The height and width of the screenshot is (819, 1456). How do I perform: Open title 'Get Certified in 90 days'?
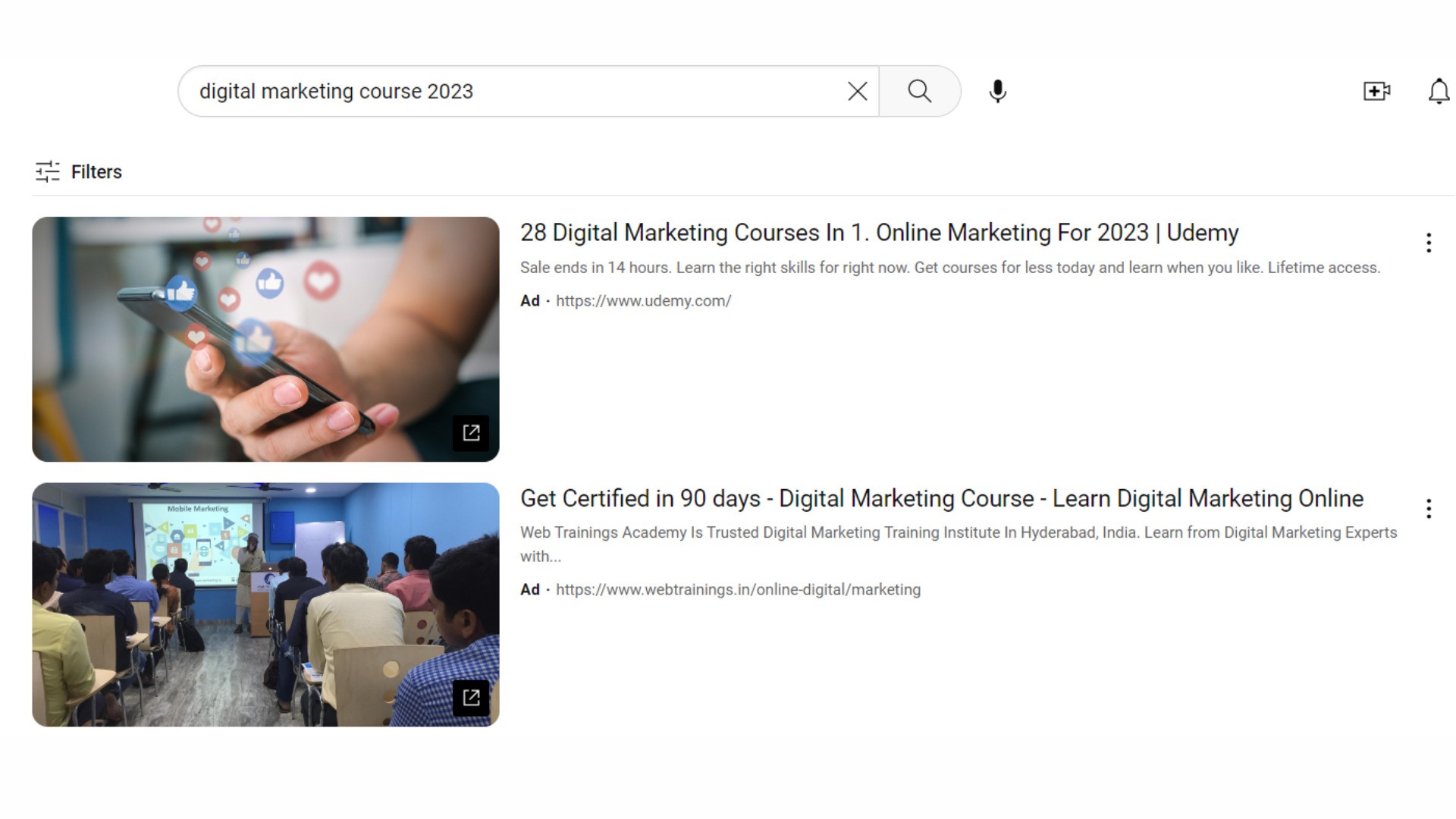(x=942, y=499)
